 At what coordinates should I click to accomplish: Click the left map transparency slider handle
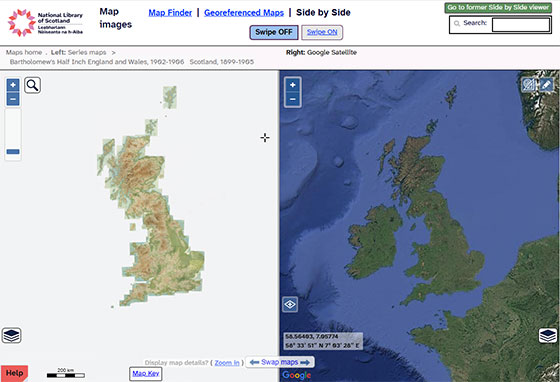coord(13,152)
